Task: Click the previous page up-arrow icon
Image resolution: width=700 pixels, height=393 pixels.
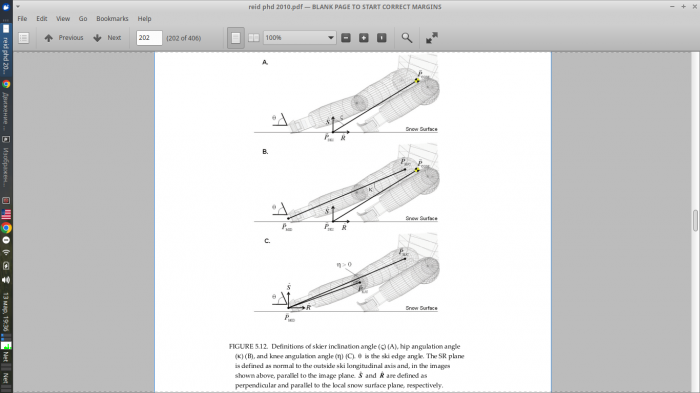Action: [49, 38]
